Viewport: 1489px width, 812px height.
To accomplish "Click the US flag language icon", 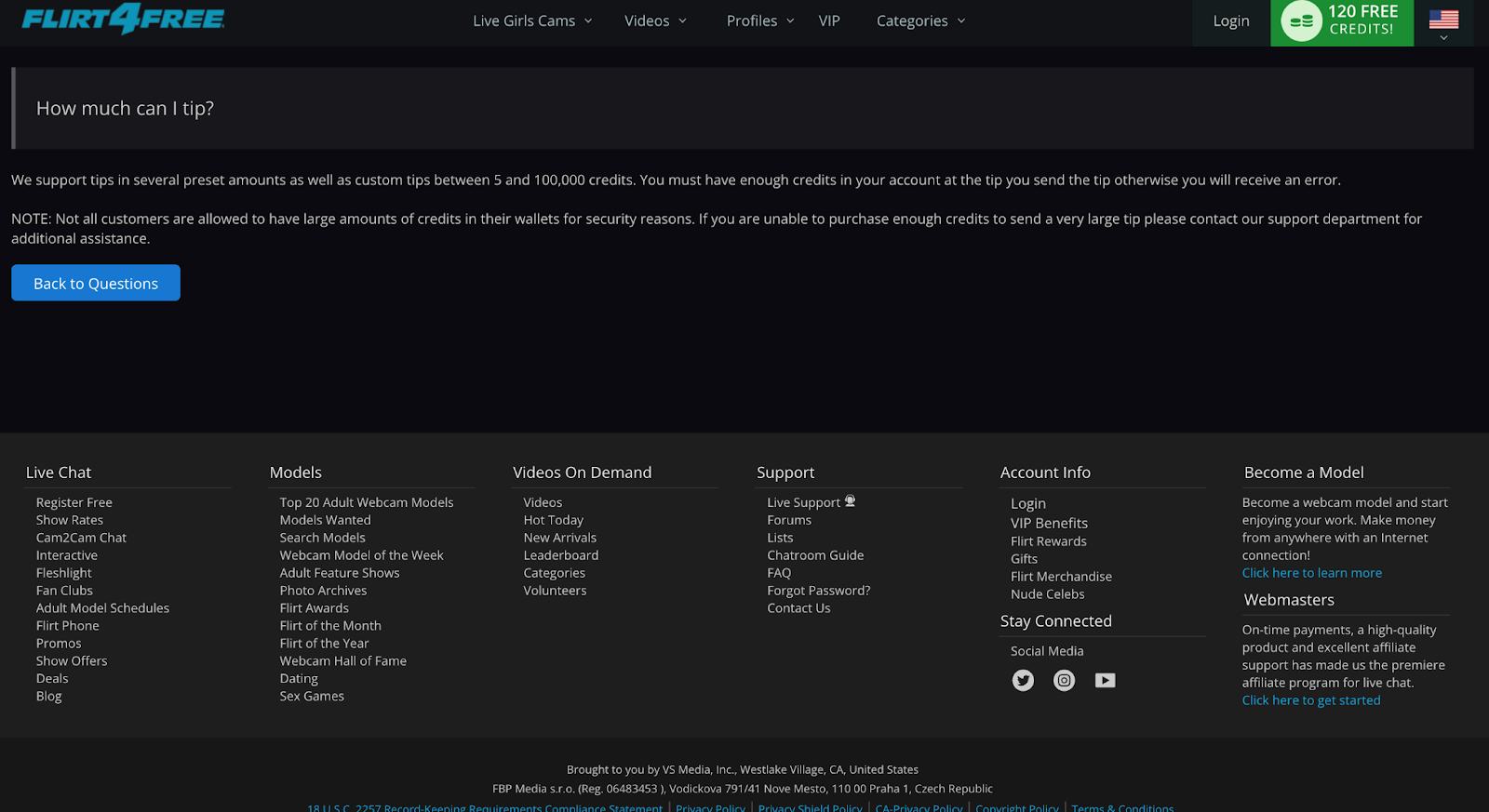I will tap(1443, 19).
